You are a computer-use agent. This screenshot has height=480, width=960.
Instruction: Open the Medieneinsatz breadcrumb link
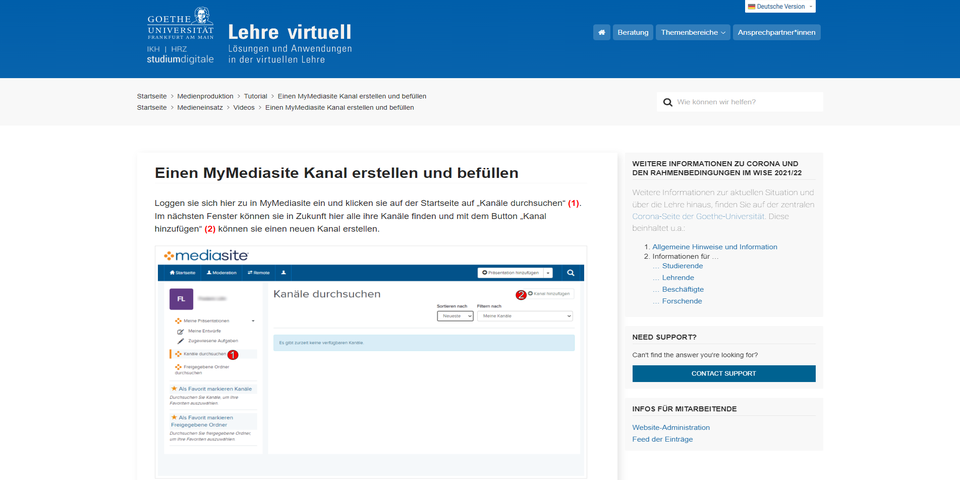[200, 107]
